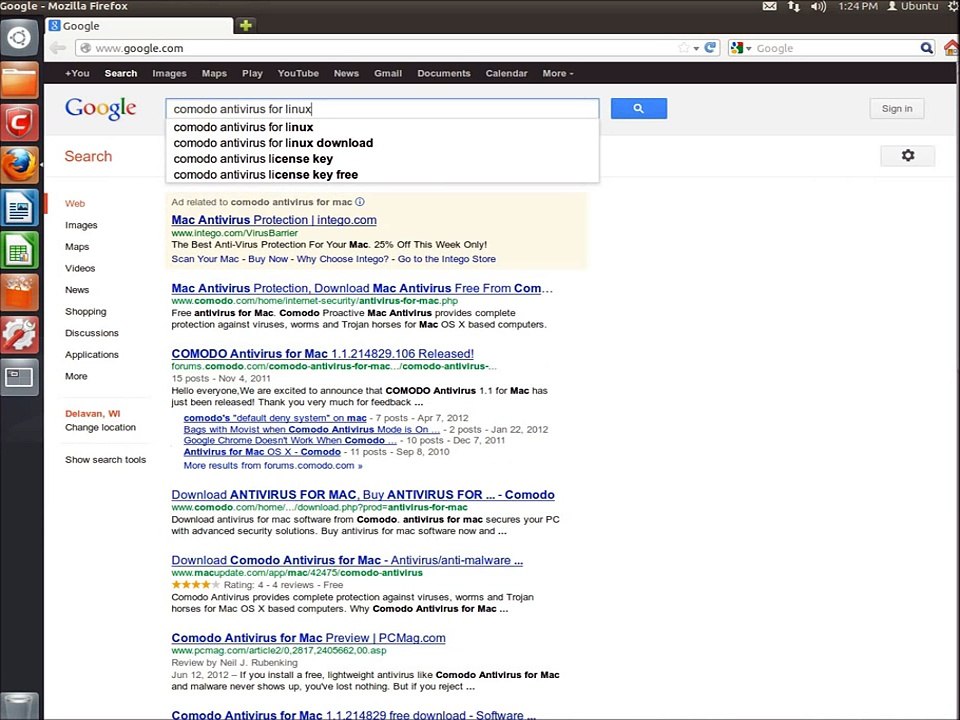This screenshot has height=720, width=960.
Task: Open the Ubuntu user menu
Action: click(x=913, y=6)
